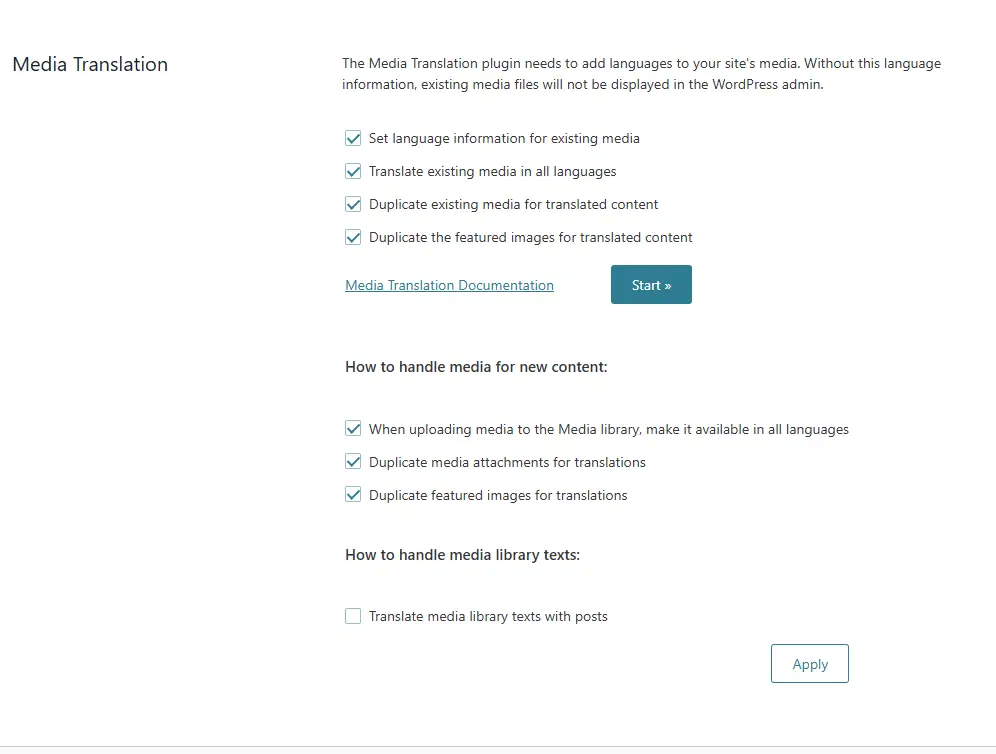Toggle Translate existing media in all languages checkbox
The height and width of the screenshot is (754, 996).
(353, 172)
